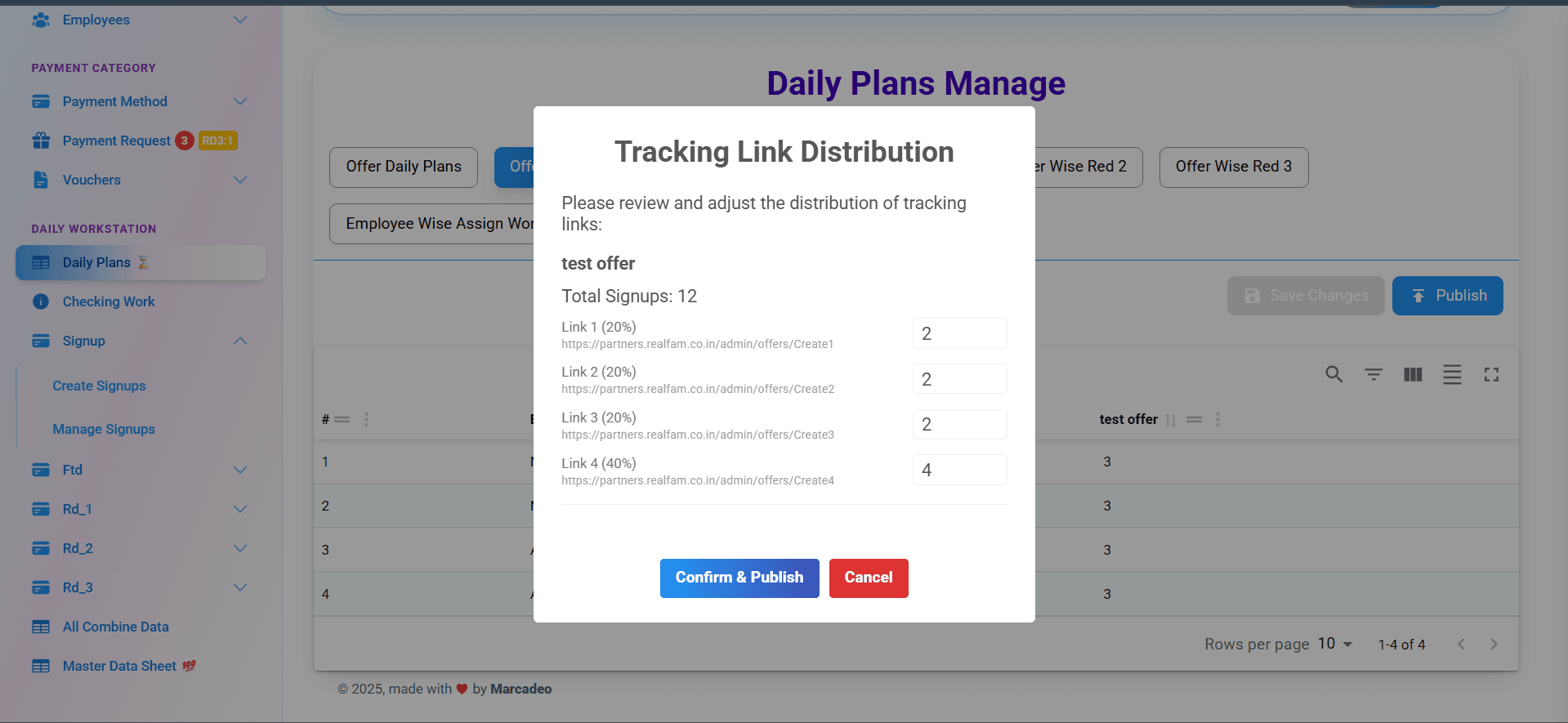Click the Payment Method card icon
Screen dimensions: 1568x723
(x=41, y=101)
